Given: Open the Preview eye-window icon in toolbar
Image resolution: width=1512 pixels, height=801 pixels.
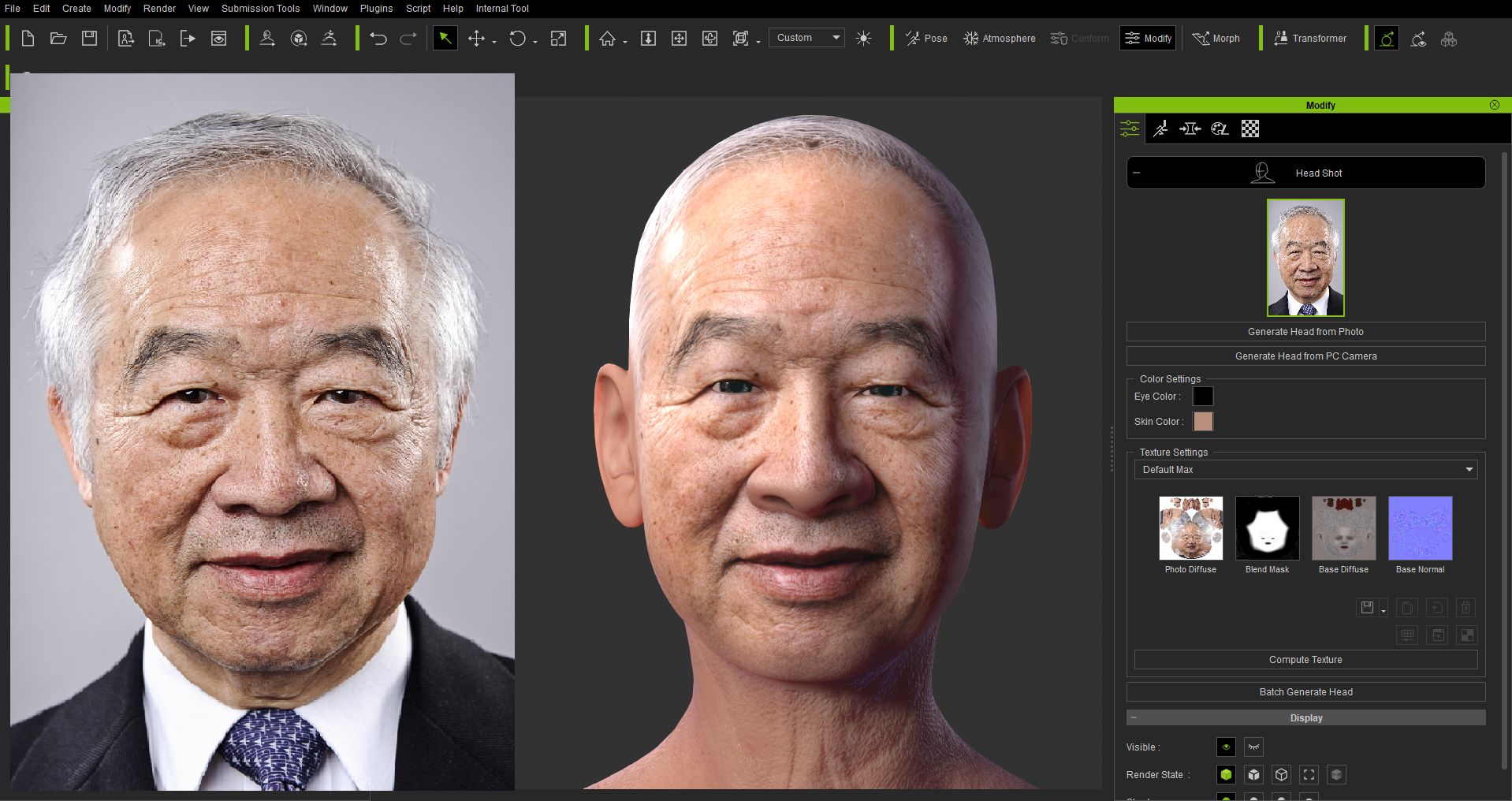Looking at the screenshot, I should tap(218, 38).
